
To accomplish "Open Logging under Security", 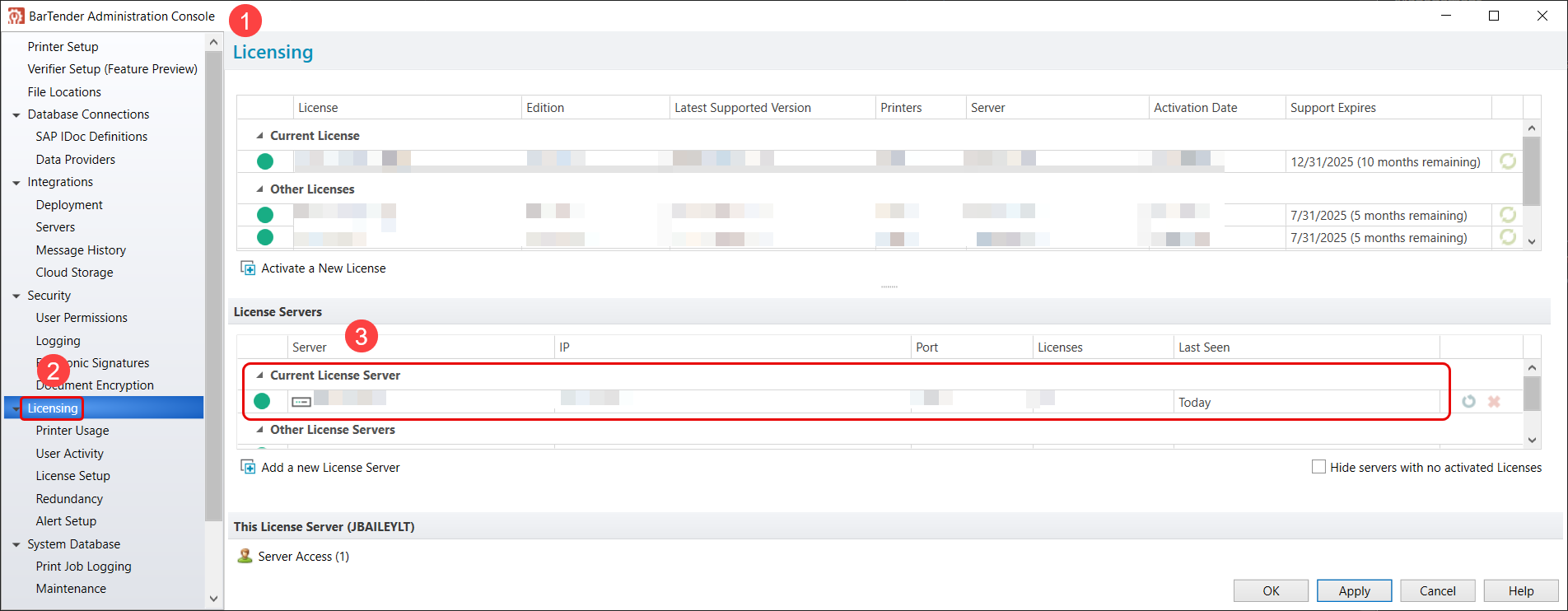I will click(x=58, y=341).
